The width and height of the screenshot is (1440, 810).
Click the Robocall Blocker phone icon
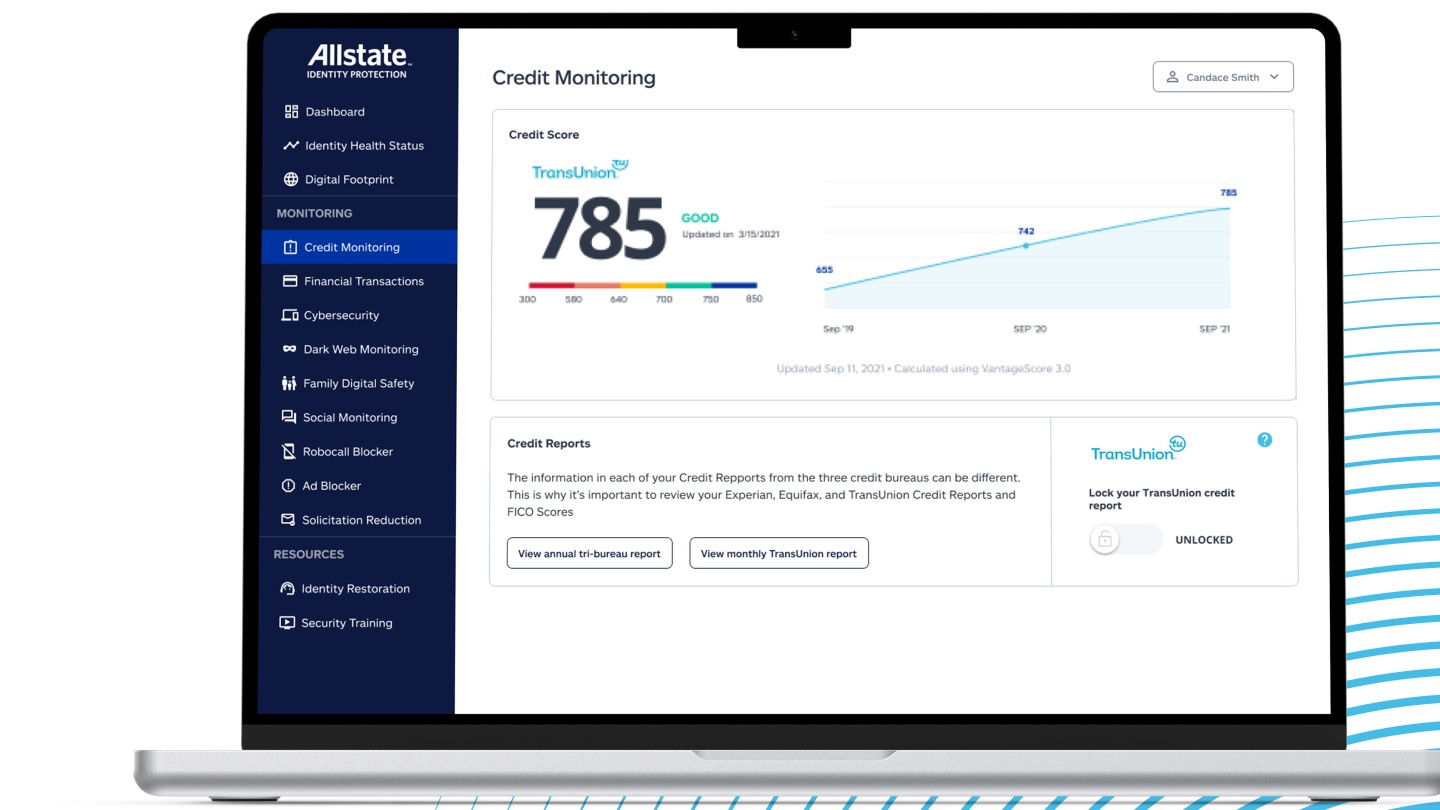(289, 452)
